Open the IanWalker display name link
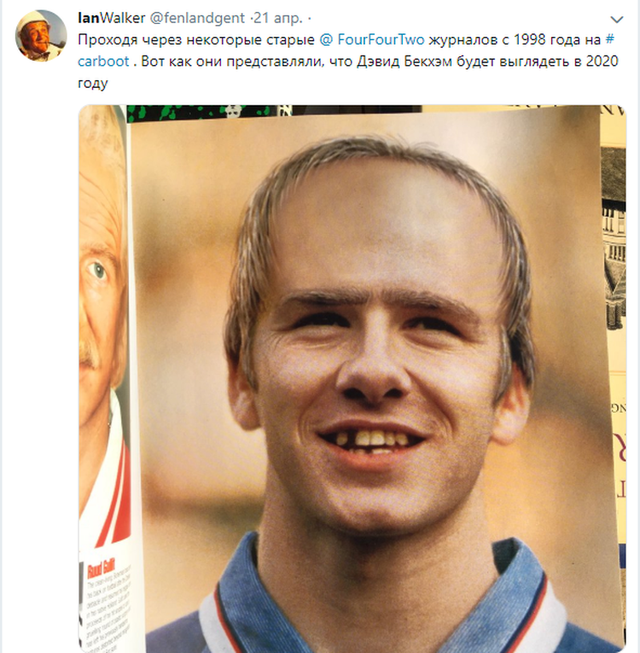The height and width of the screenshot is (653, 640). point(111,18)
